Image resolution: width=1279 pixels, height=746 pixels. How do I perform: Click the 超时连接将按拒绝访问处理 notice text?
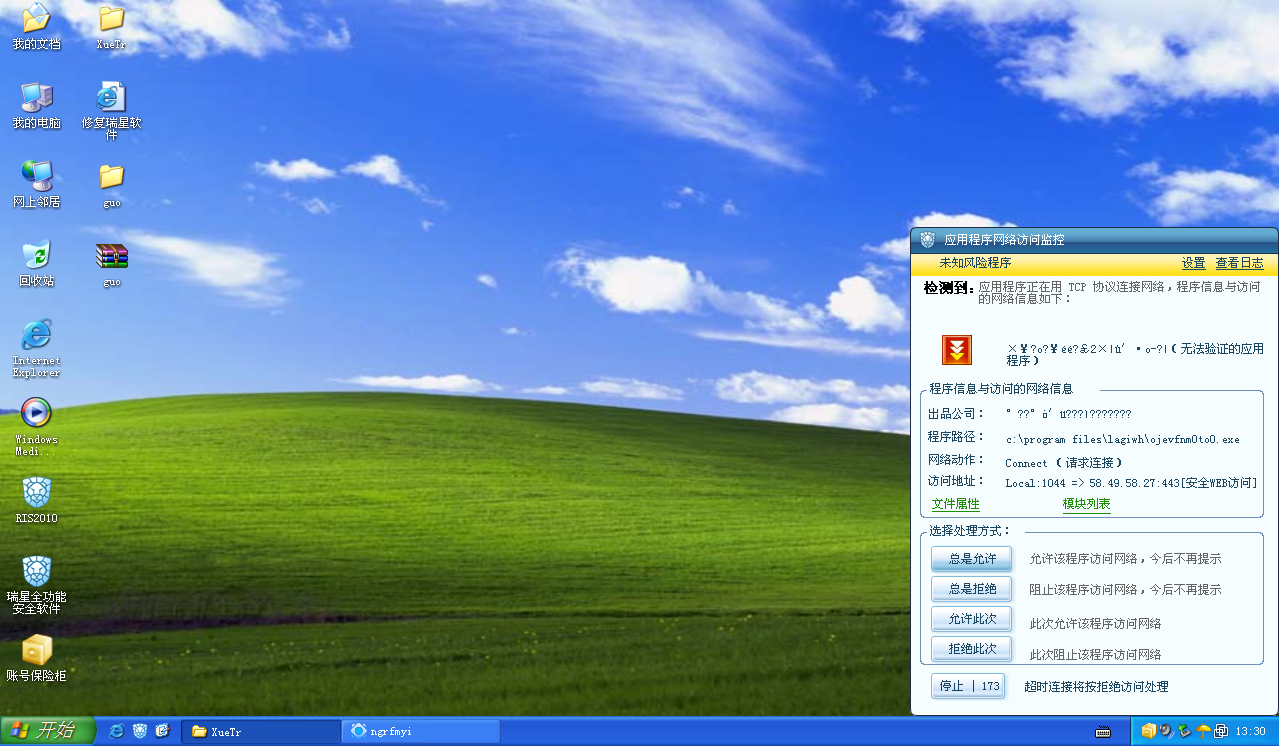point(1096,687)
